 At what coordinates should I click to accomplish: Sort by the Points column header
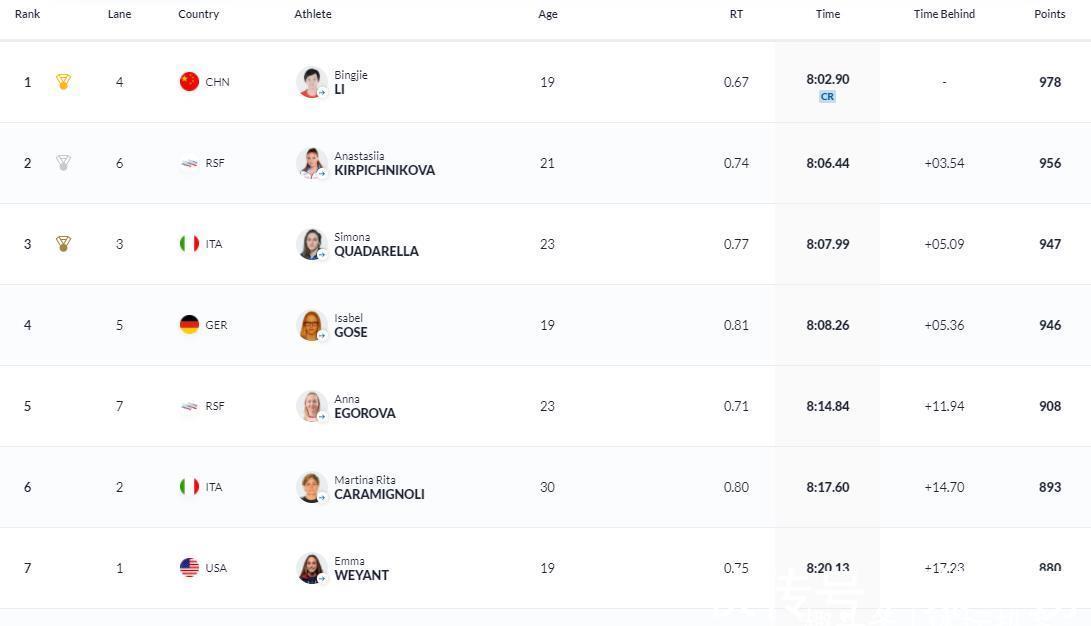[1049, 14]
